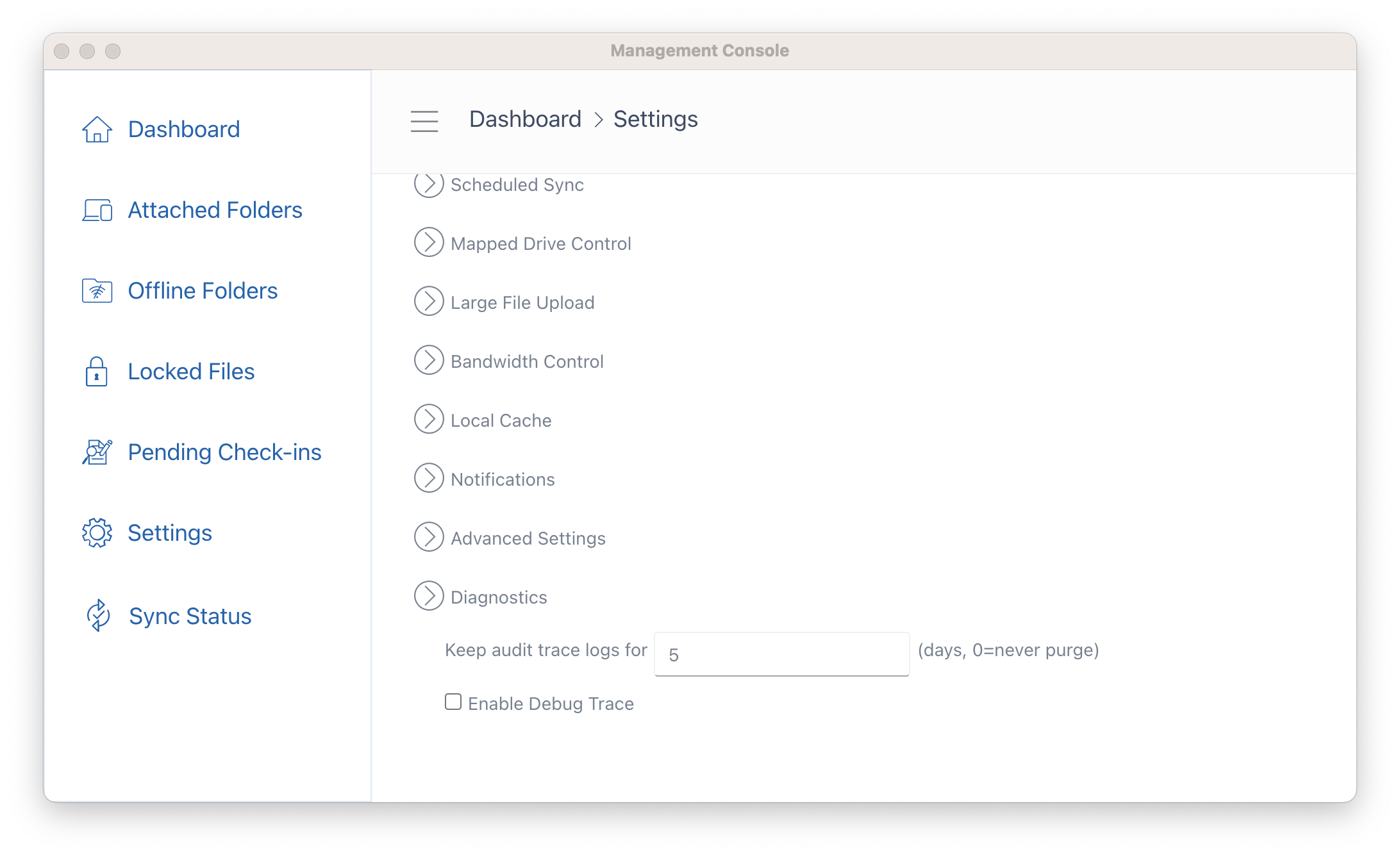Expand the Large File Upload chevron
The width and height of the screenshot is (1400, 856).
pyautogui.click(x=429, y=301)
